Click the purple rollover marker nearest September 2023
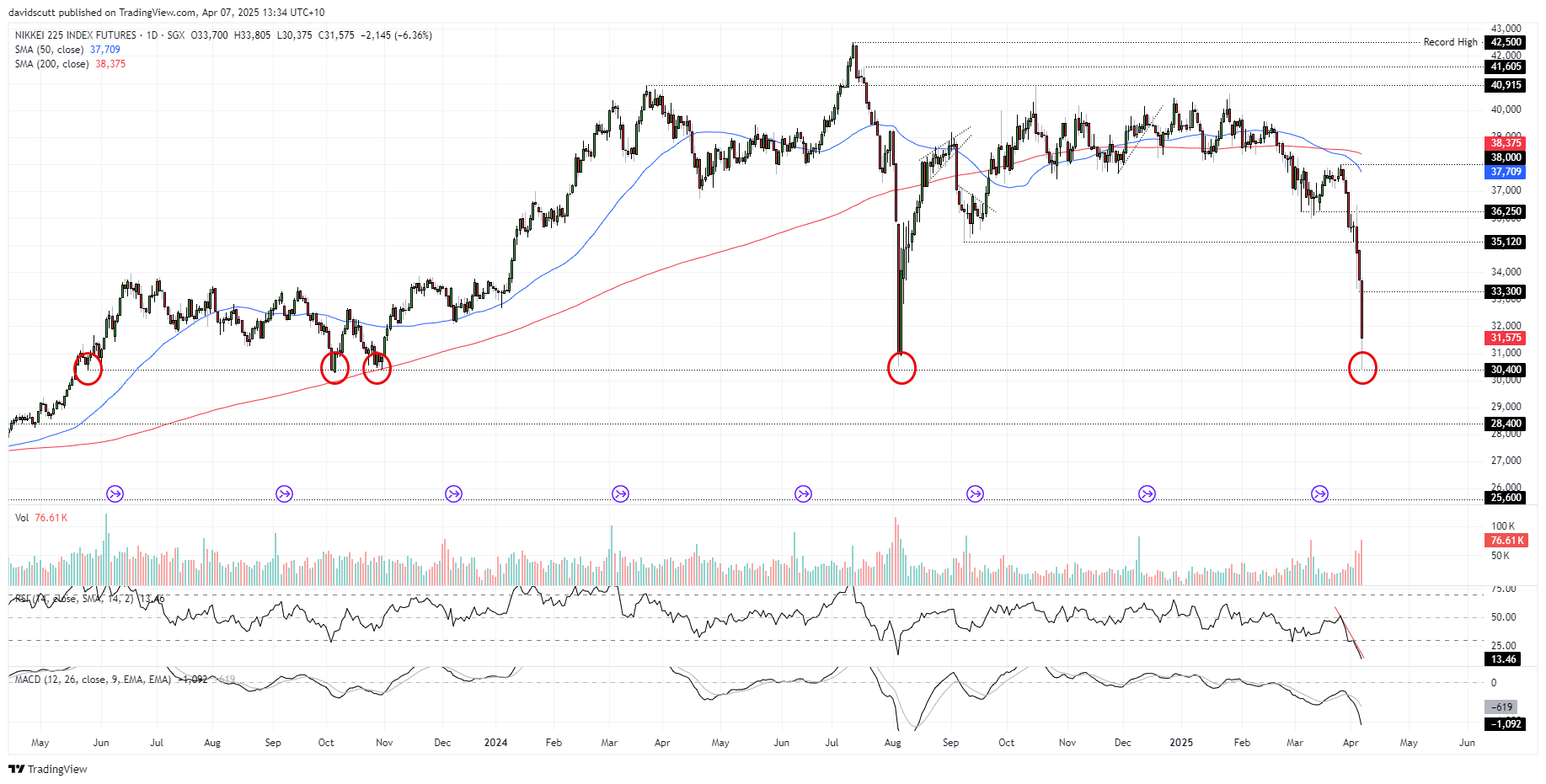 (285, 493)
